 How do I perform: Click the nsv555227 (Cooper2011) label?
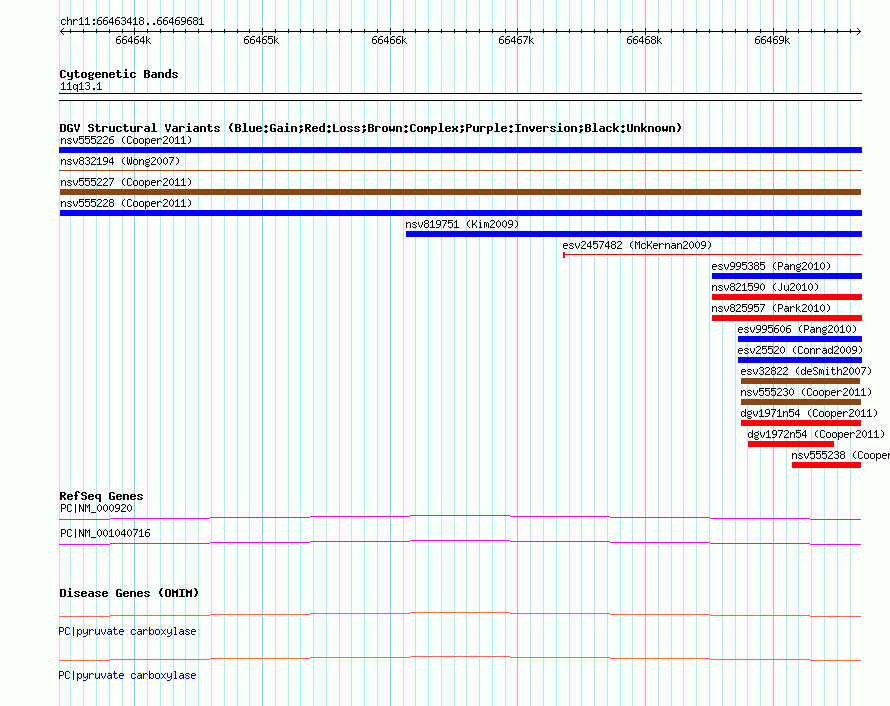pyautogui.click(x=126, y=182)
